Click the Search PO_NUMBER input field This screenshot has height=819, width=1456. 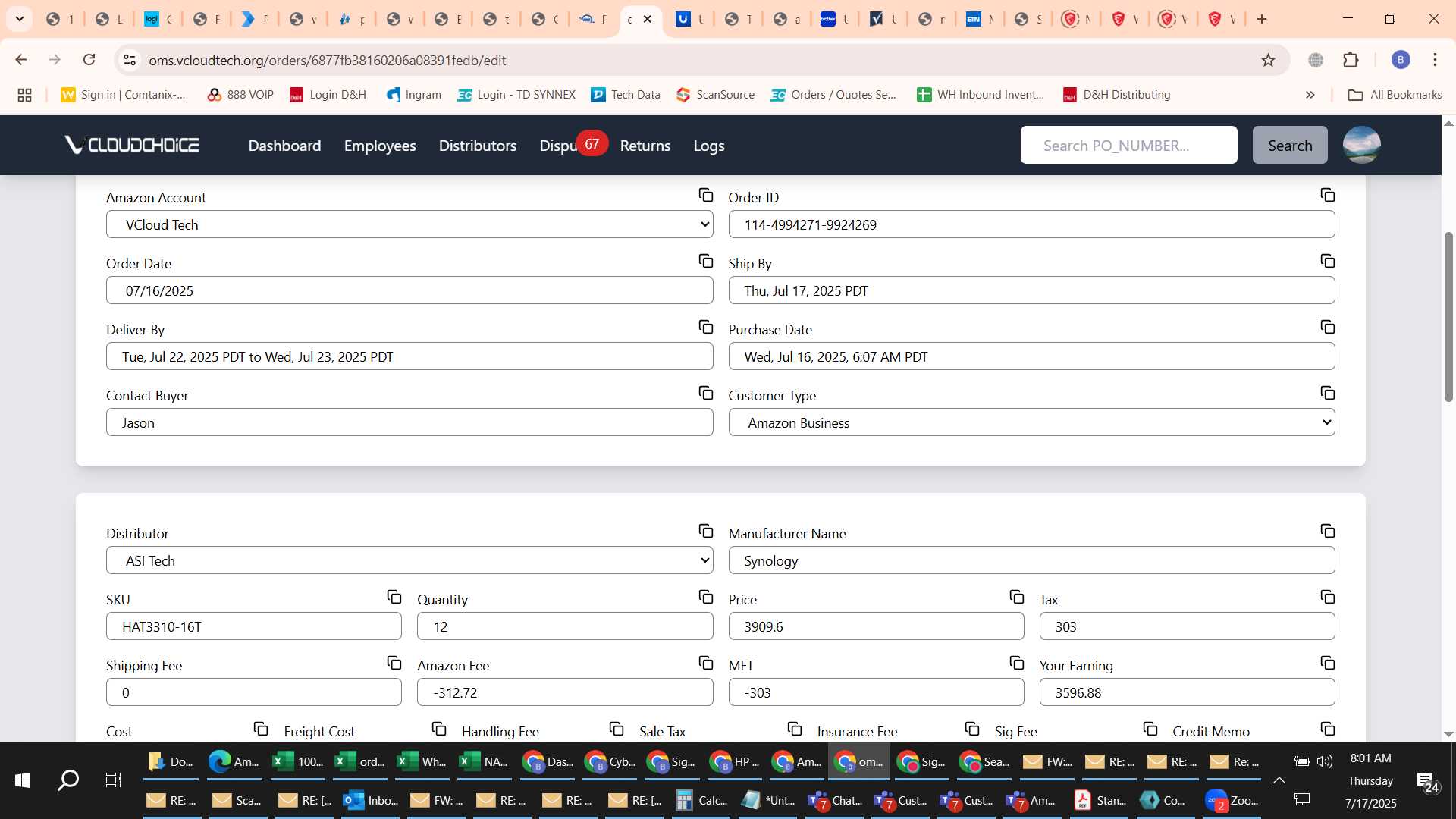click(1128, 145)
